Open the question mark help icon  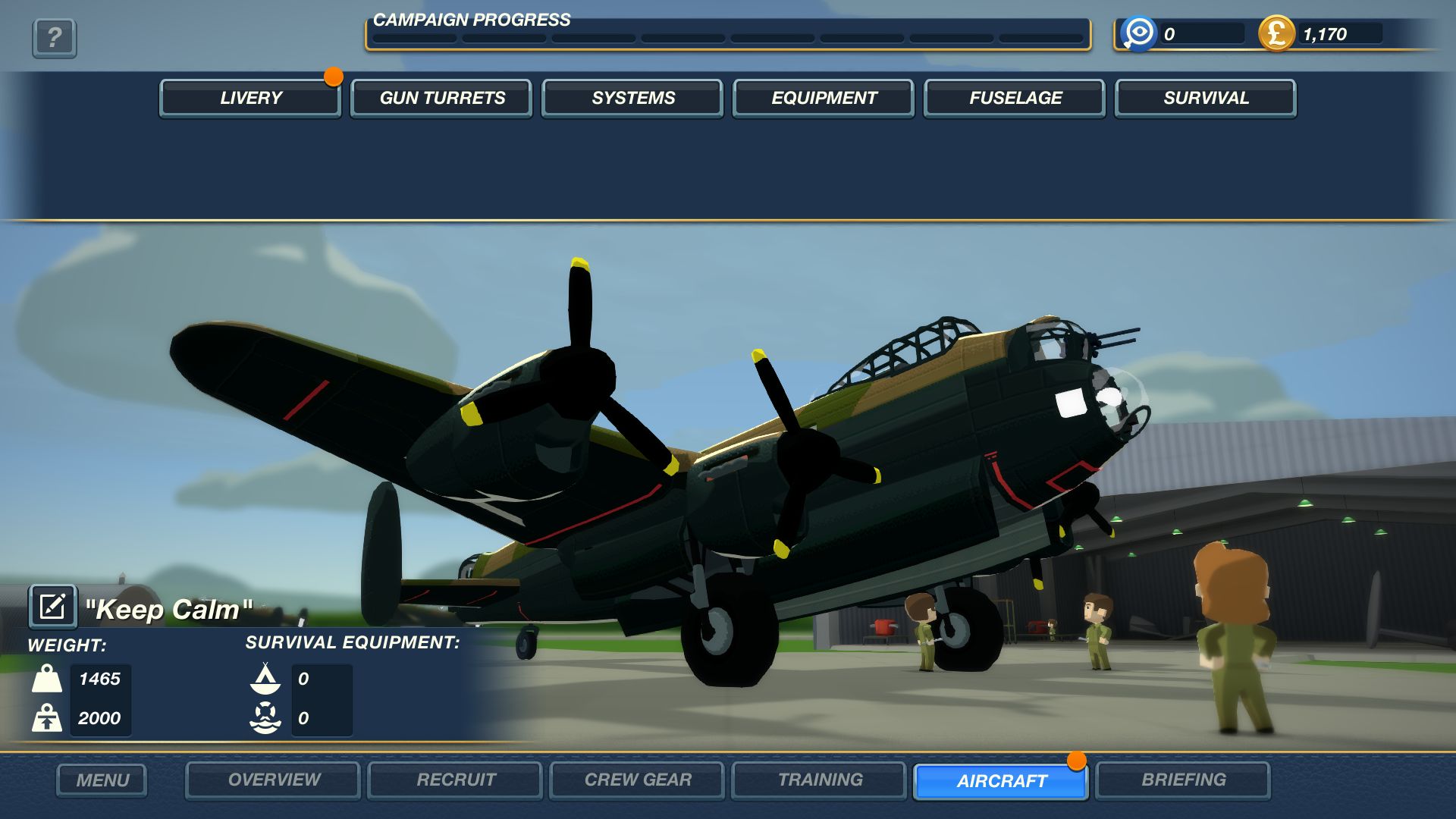click(x=54, y=37)
